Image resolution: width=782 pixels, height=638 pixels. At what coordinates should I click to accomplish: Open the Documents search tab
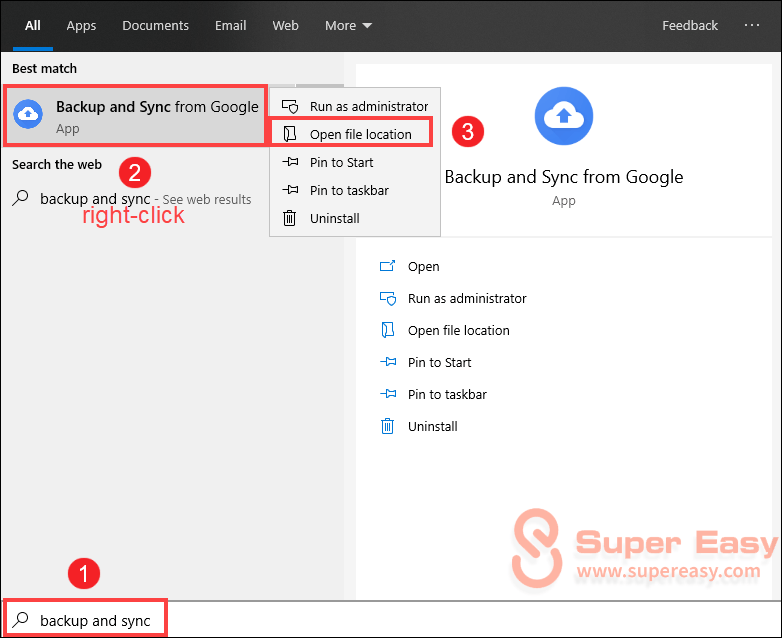[156, 25]
